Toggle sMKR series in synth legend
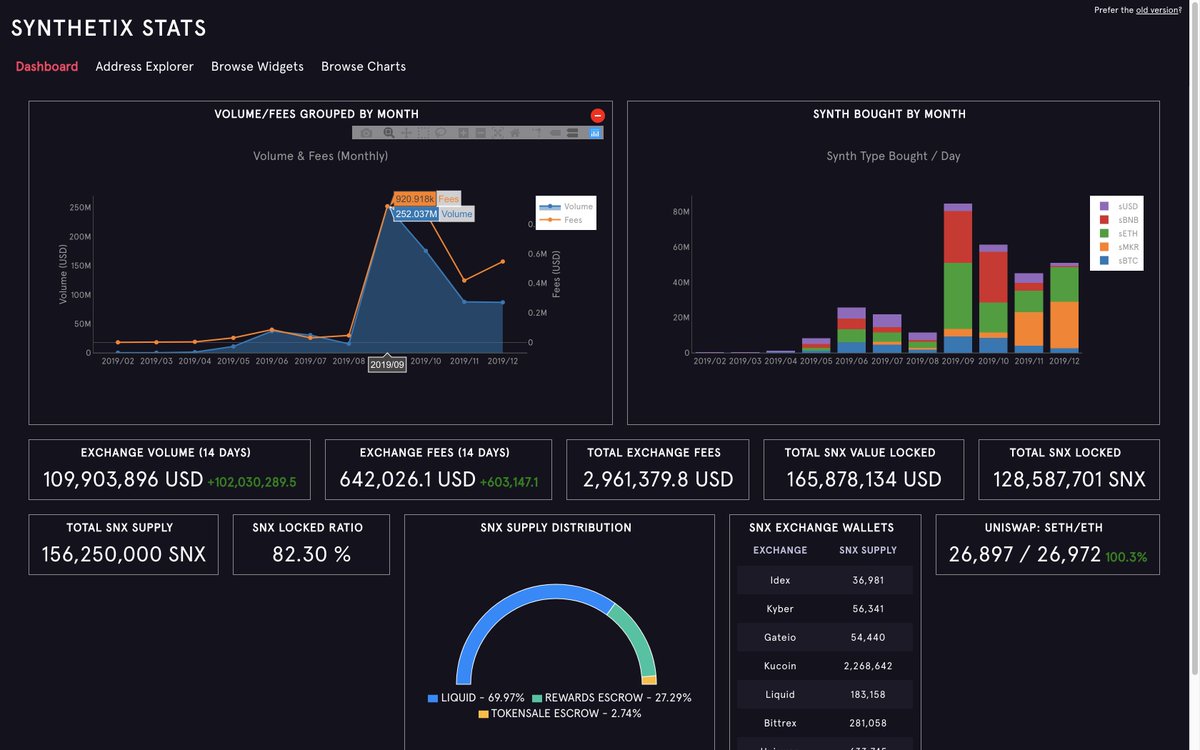This screenshot has width=1200, height=750. 1118,246
